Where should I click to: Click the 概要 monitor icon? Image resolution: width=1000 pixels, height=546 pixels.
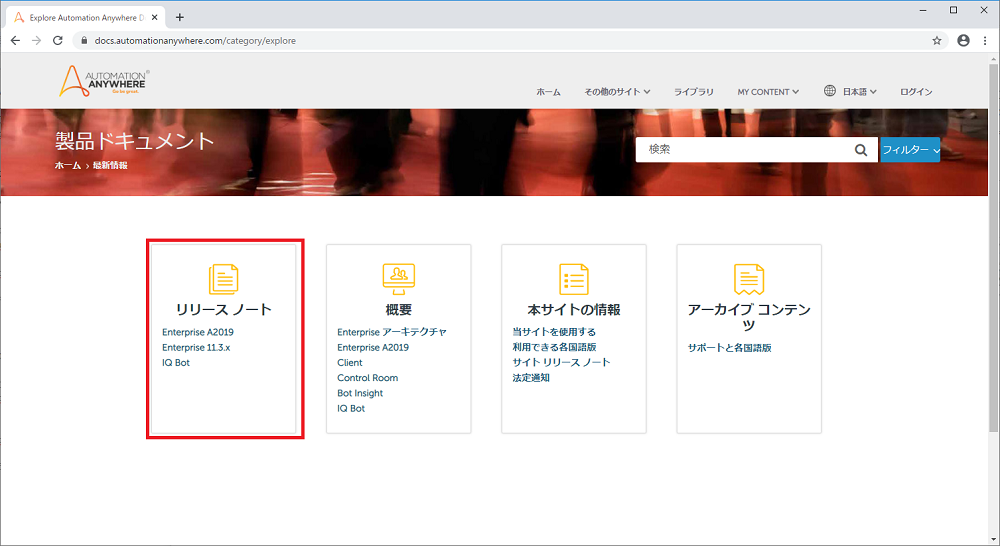click(399, 279)
